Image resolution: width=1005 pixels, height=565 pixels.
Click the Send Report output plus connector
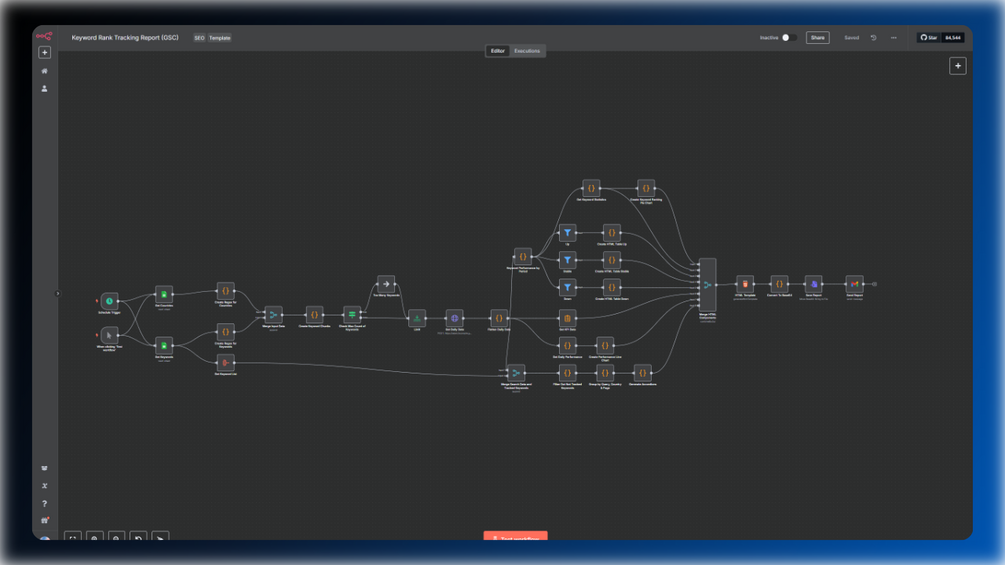(x=874, y=284)
